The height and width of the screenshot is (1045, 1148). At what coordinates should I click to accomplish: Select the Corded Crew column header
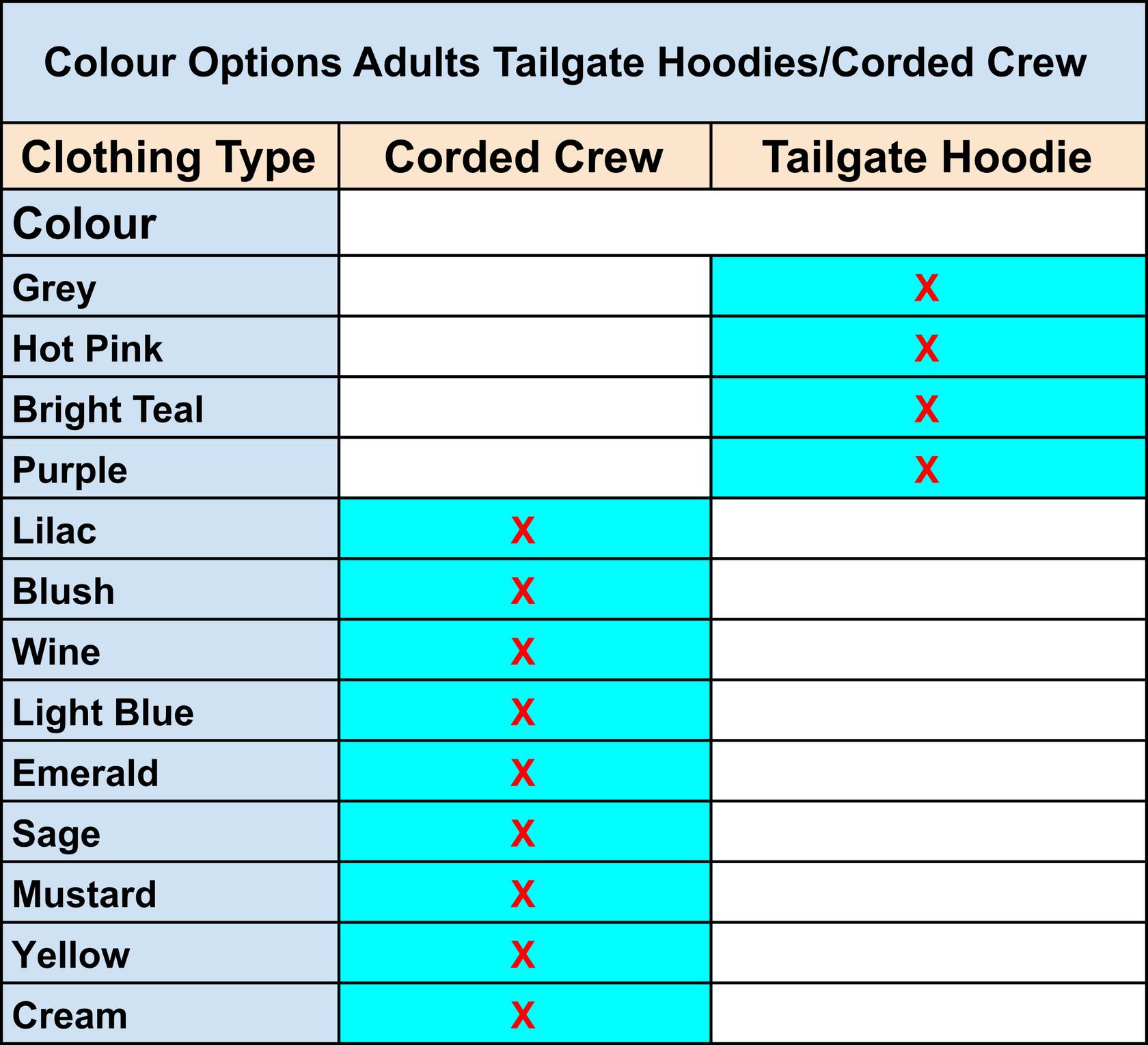click(x=525, y=157)
